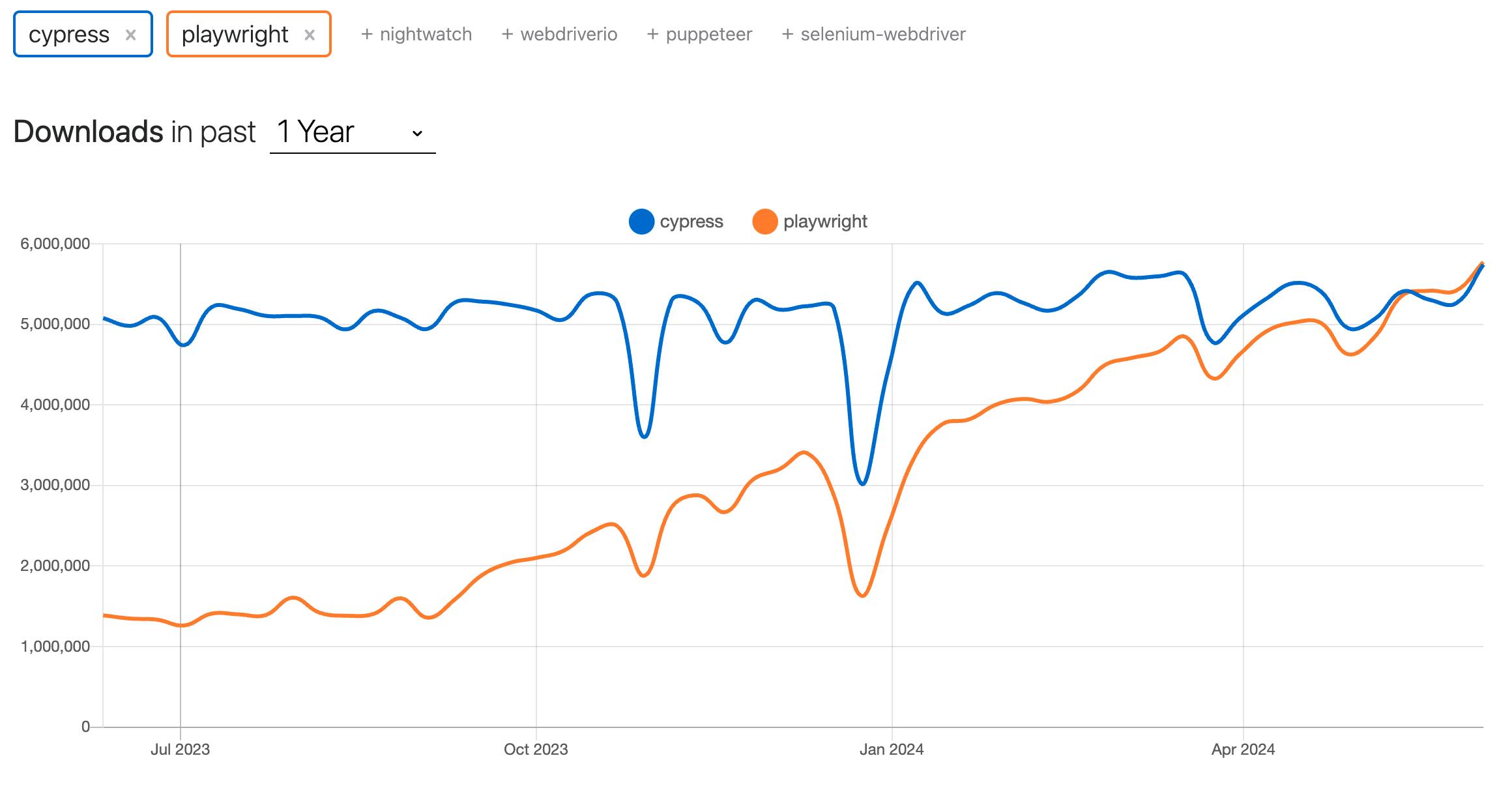Remove the playwright package tag
1512x801 pixels.
click(310, 35)
